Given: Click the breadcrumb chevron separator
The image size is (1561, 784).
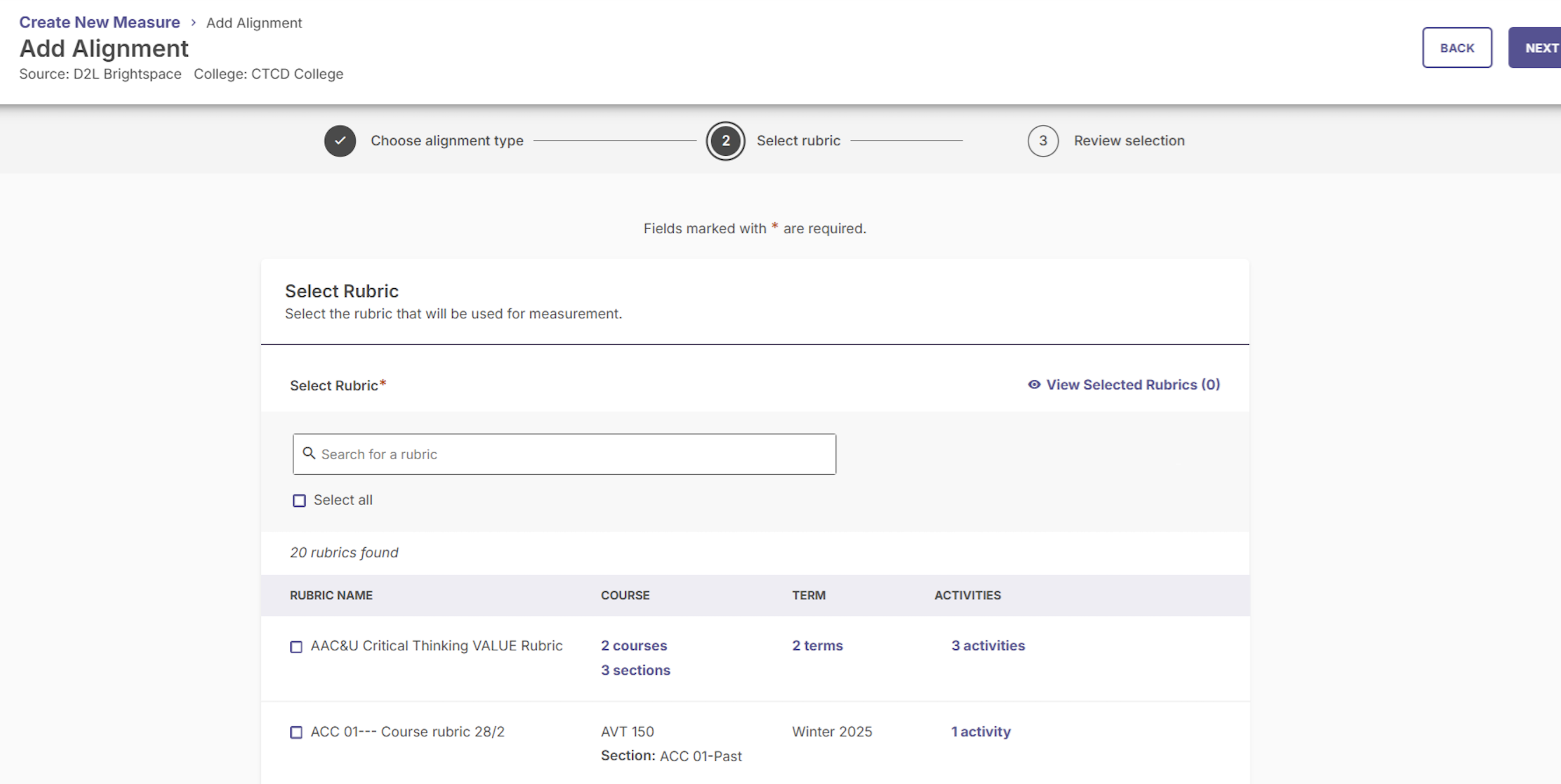Looking at the screenshot, I should click(x=193, y=22).
